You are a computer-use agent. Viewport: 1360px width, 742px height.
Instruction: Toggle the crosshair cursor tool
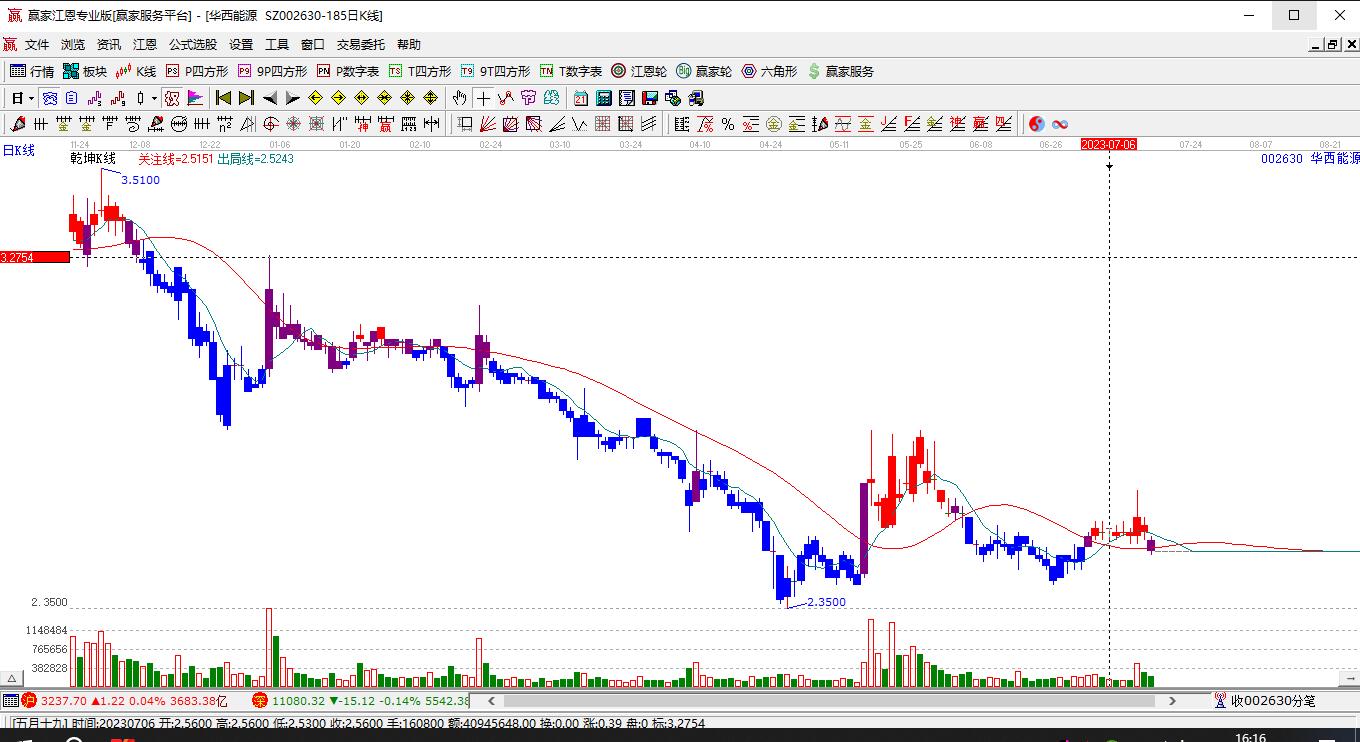[x=484, y=98]
